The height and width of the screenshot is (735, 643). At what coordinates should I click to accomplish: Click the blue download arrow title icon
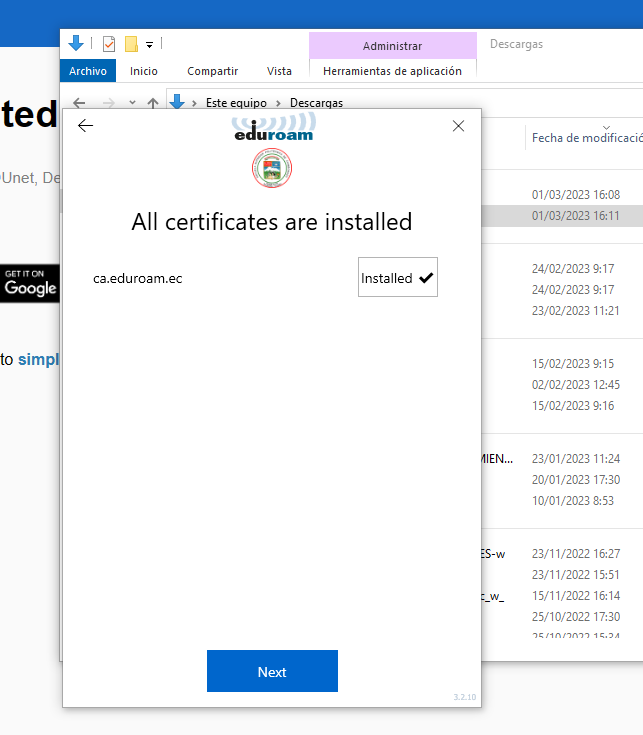pos(76,43)
